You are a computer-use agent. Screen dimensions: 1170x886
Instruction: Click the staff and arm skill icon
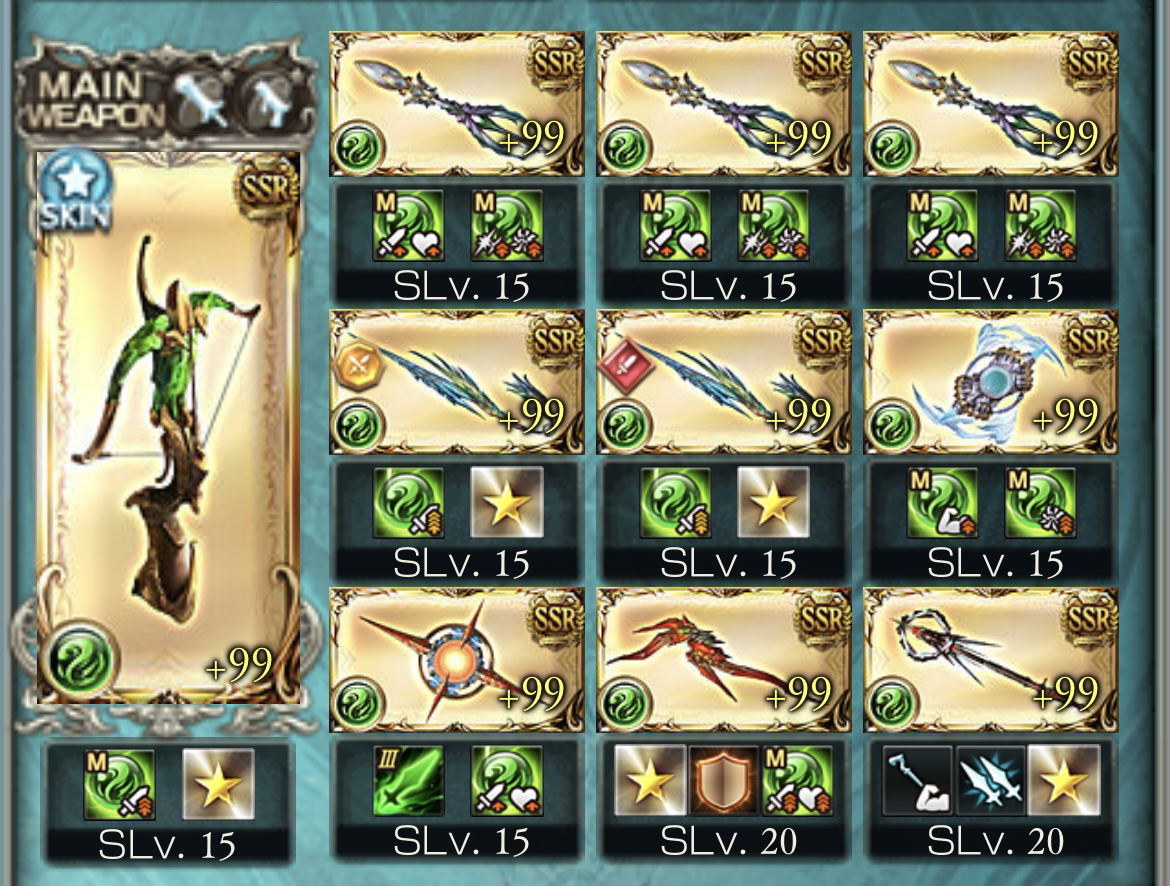click(x=918, y=780)
